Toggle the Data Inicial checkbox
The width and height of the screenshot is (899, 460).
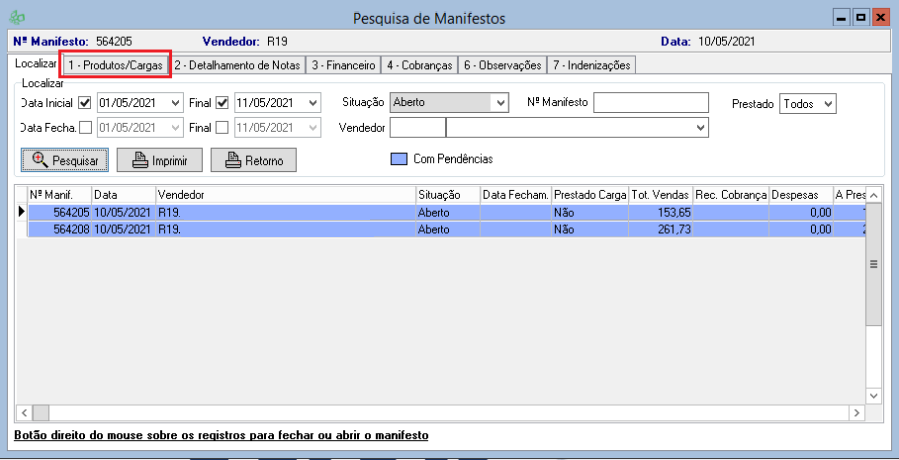[85, 103]
